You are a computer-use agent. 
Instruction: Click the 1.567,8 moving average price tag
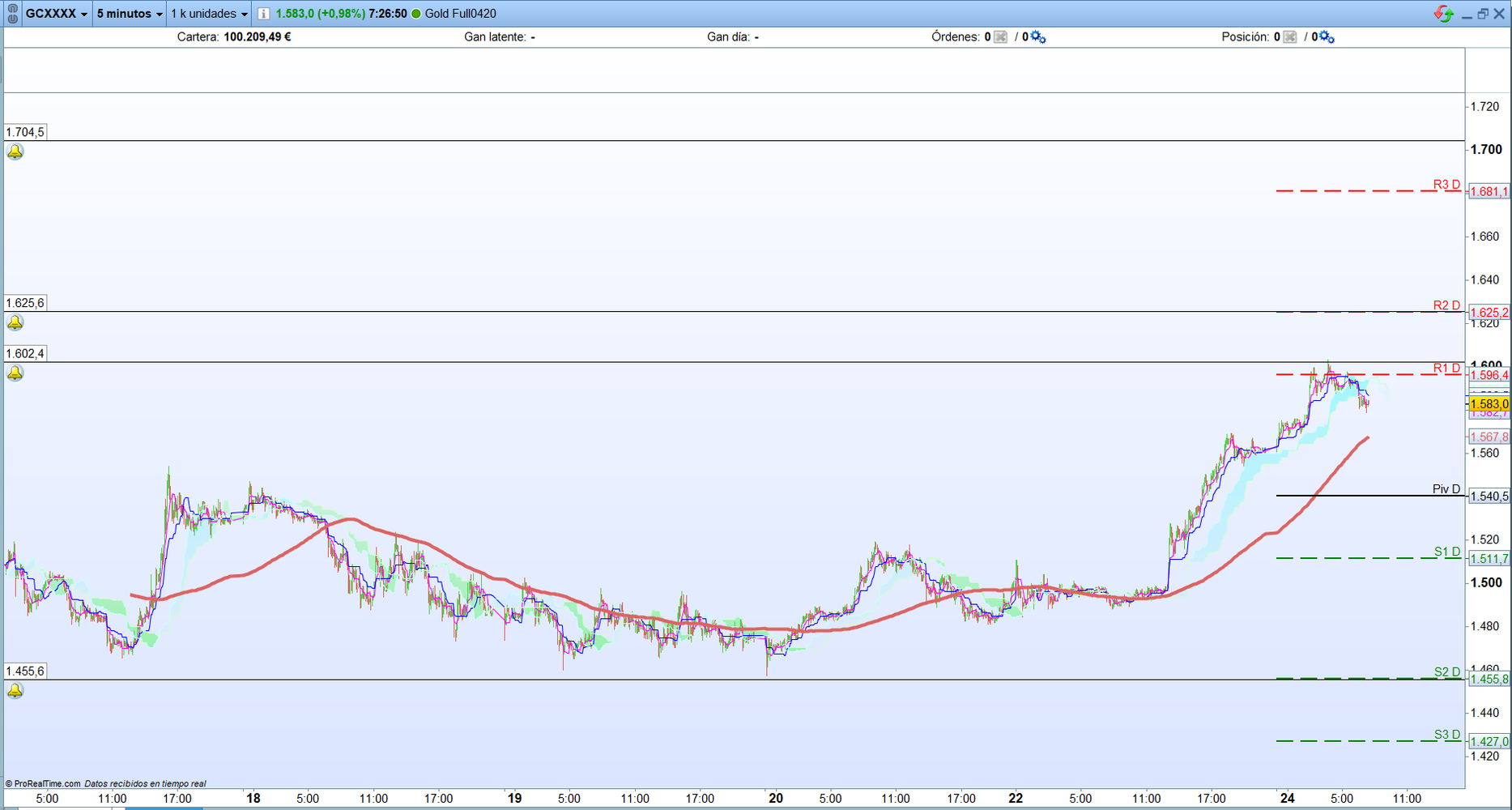click(1489, 437)
